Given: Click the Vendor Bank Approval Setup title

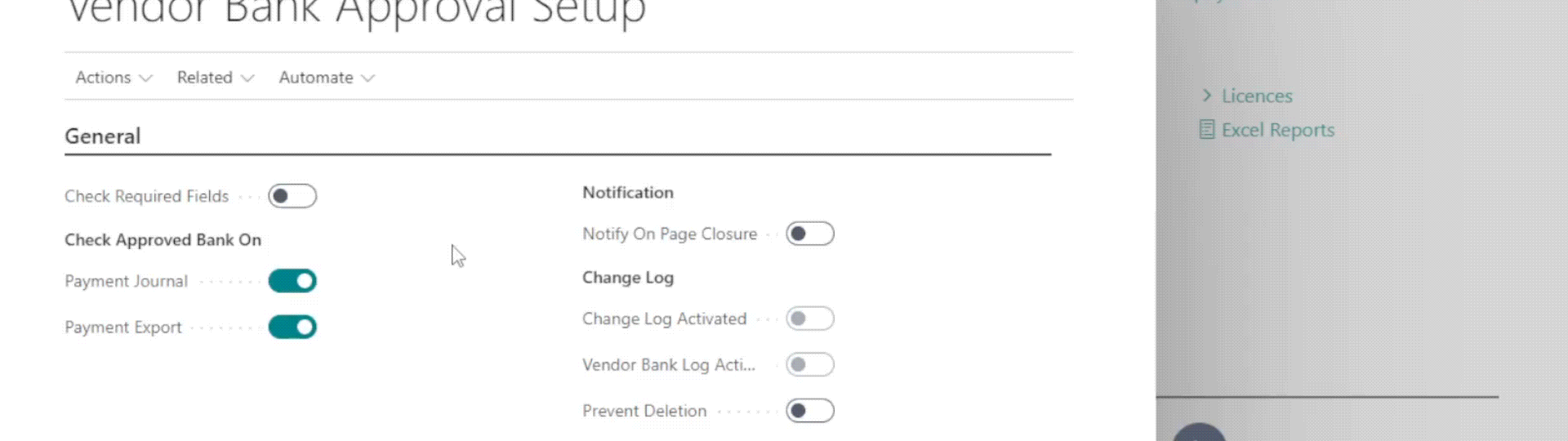Looking at the screenshot, I should (356, 12).
